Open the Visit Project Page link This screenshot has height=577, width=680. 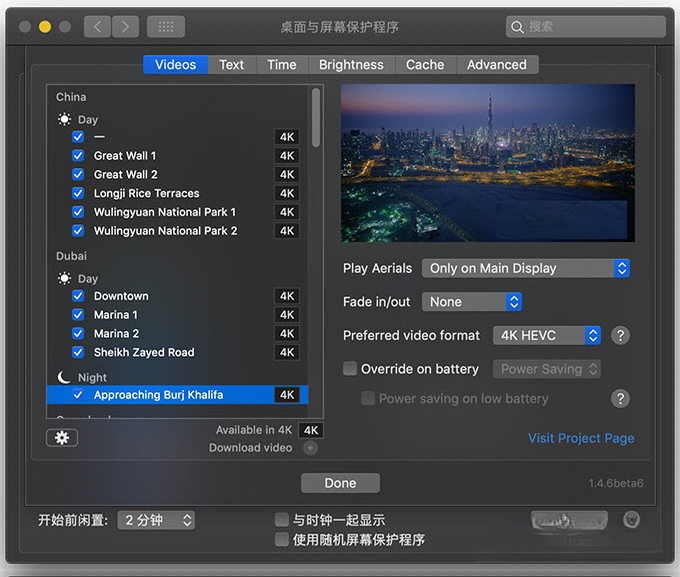coord(581,438)
